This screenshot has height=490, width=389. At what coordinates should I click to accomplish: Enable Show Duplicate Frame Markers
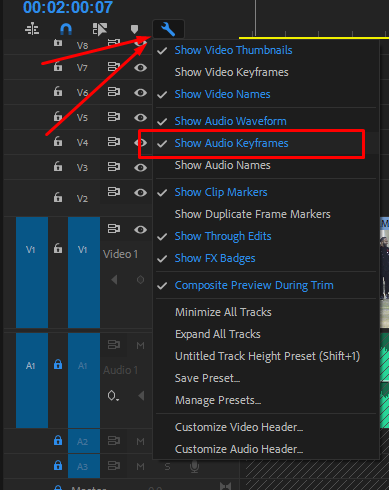click(x=266, y=214)
